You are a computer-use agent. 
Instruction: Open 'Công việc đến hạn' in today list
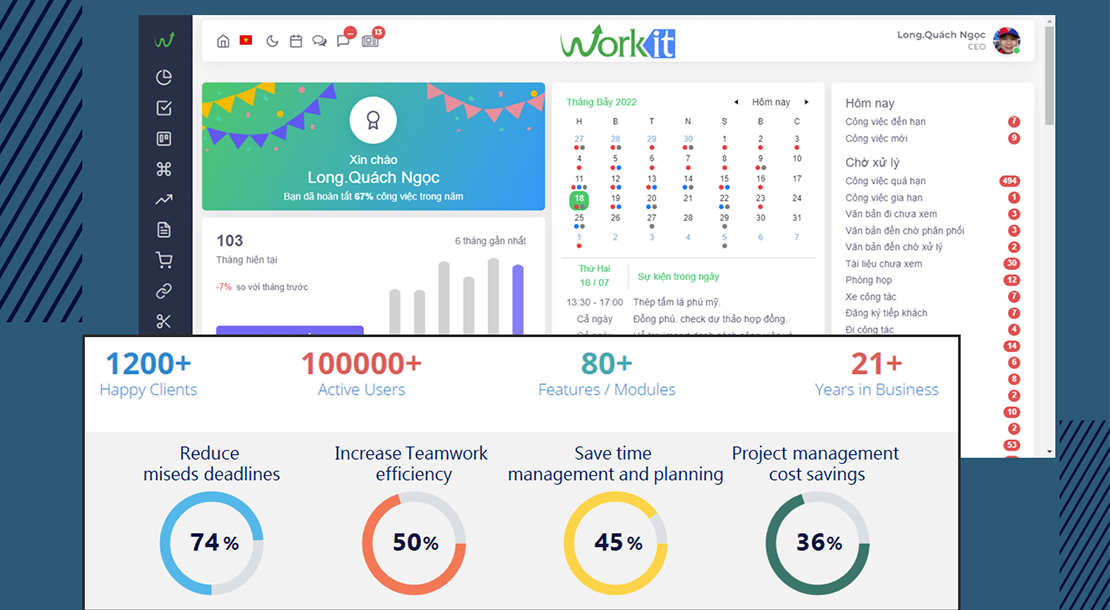(885, 122)
